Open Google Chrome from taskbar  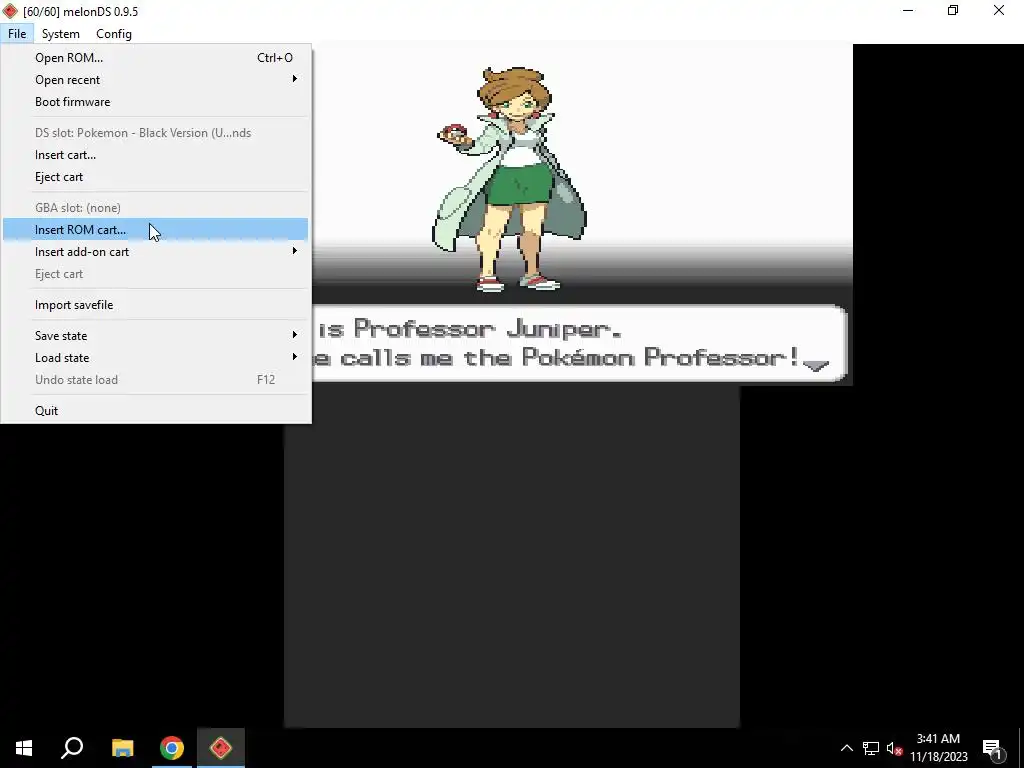(172, 748)
